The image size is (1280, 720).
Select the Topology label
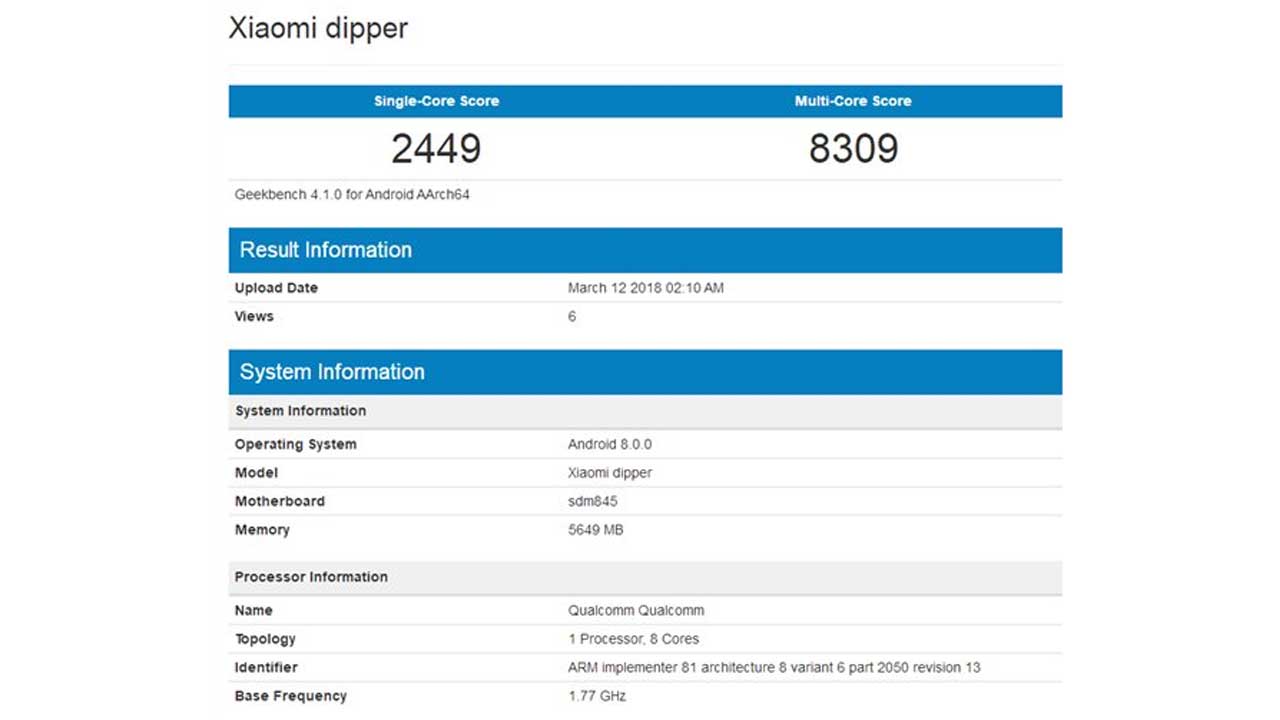[265, 639]
